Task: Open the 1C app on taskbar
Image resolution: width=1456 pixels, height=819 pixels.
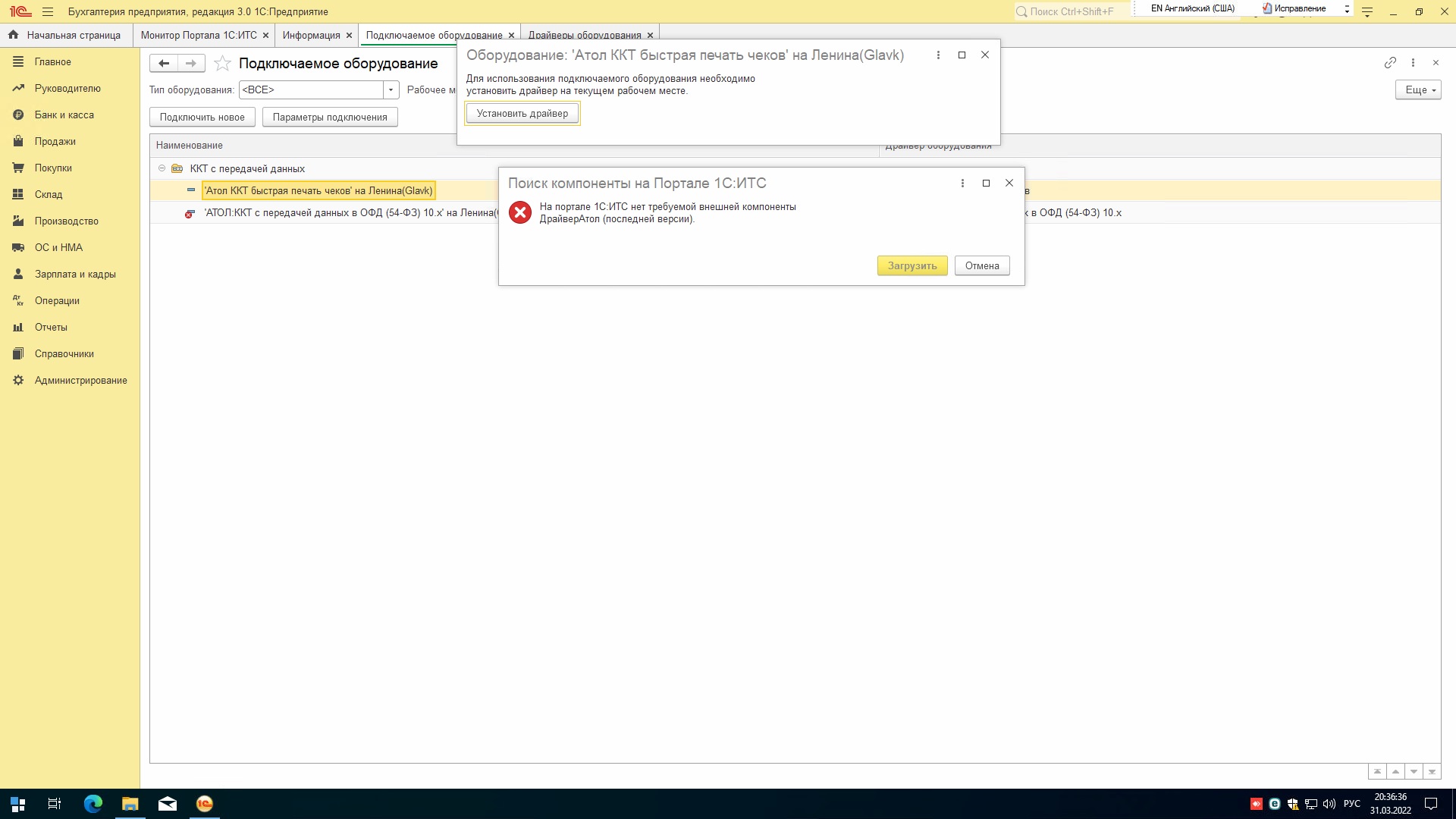Action: [205, 804]
